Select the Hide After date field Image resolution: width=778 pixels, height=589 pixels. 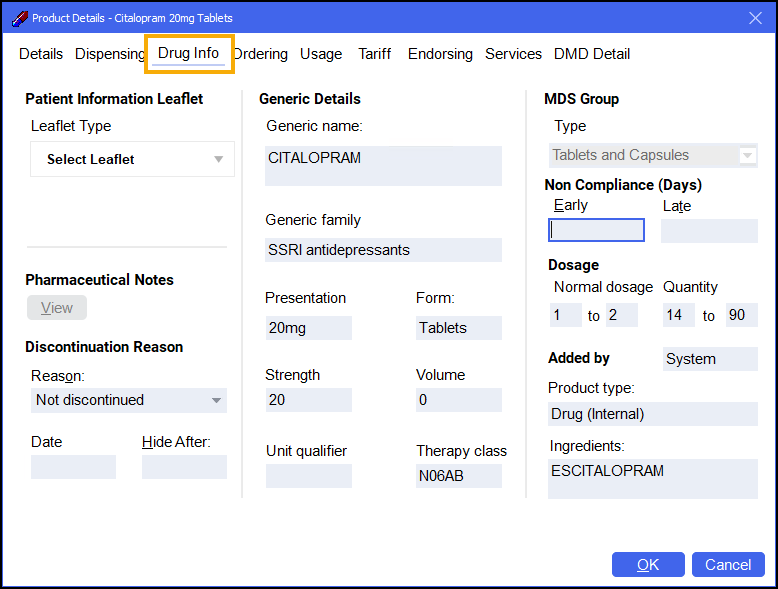184,467
